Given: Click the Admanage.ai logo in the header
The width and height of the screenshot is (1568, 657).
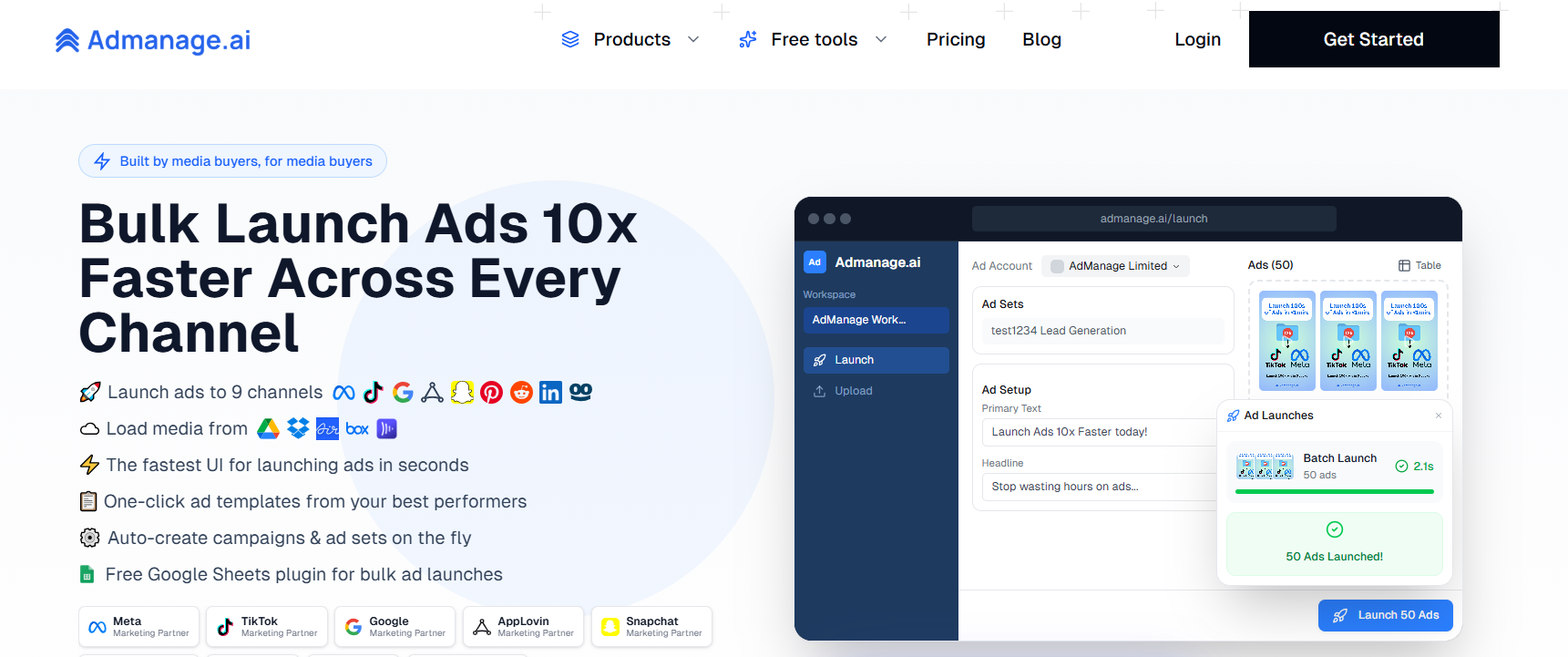Looking at the screenshot, I should (153, 40).
